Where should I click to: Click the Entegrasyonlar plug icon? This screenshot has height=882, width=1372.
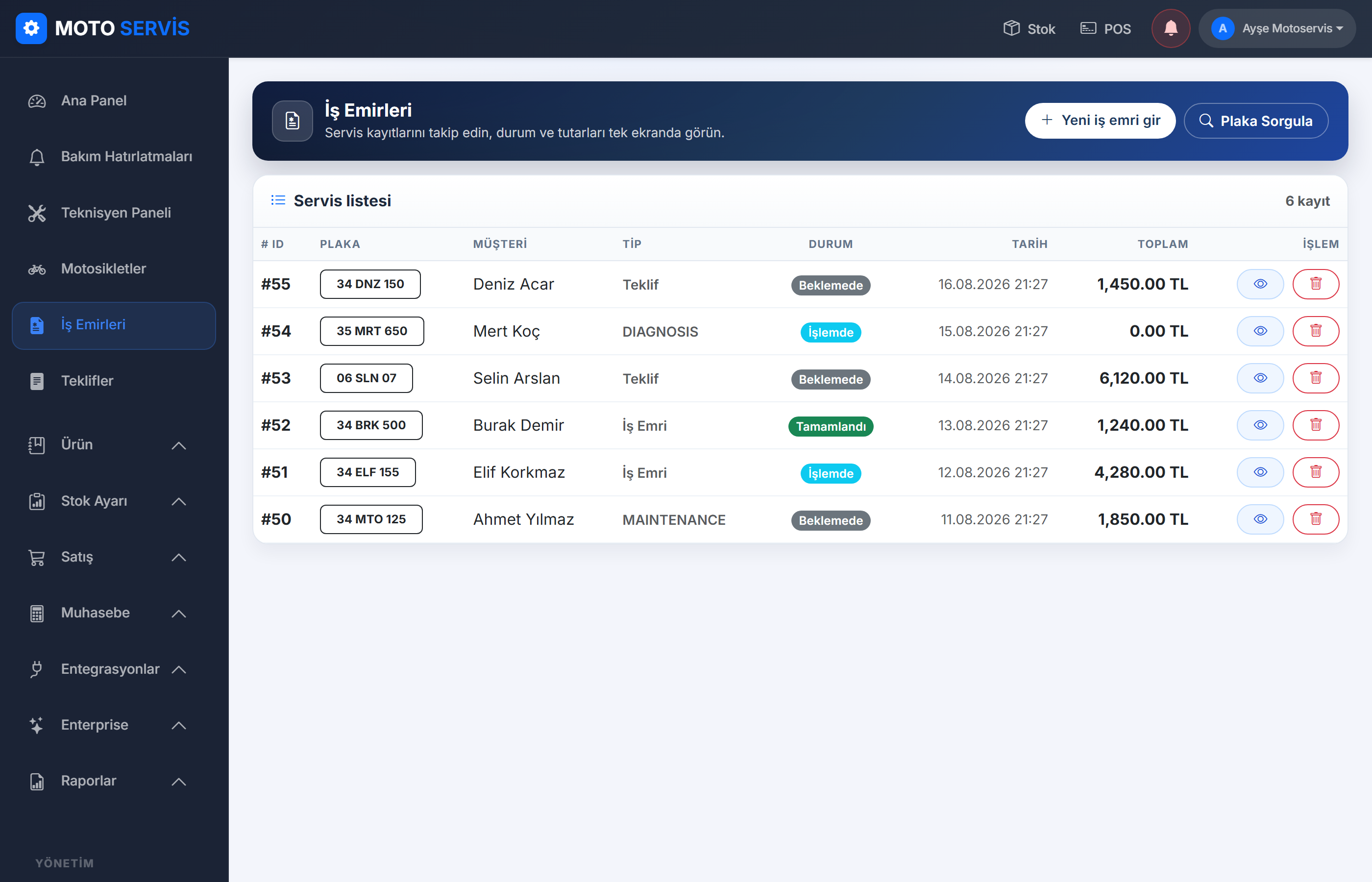coord(37,669)
